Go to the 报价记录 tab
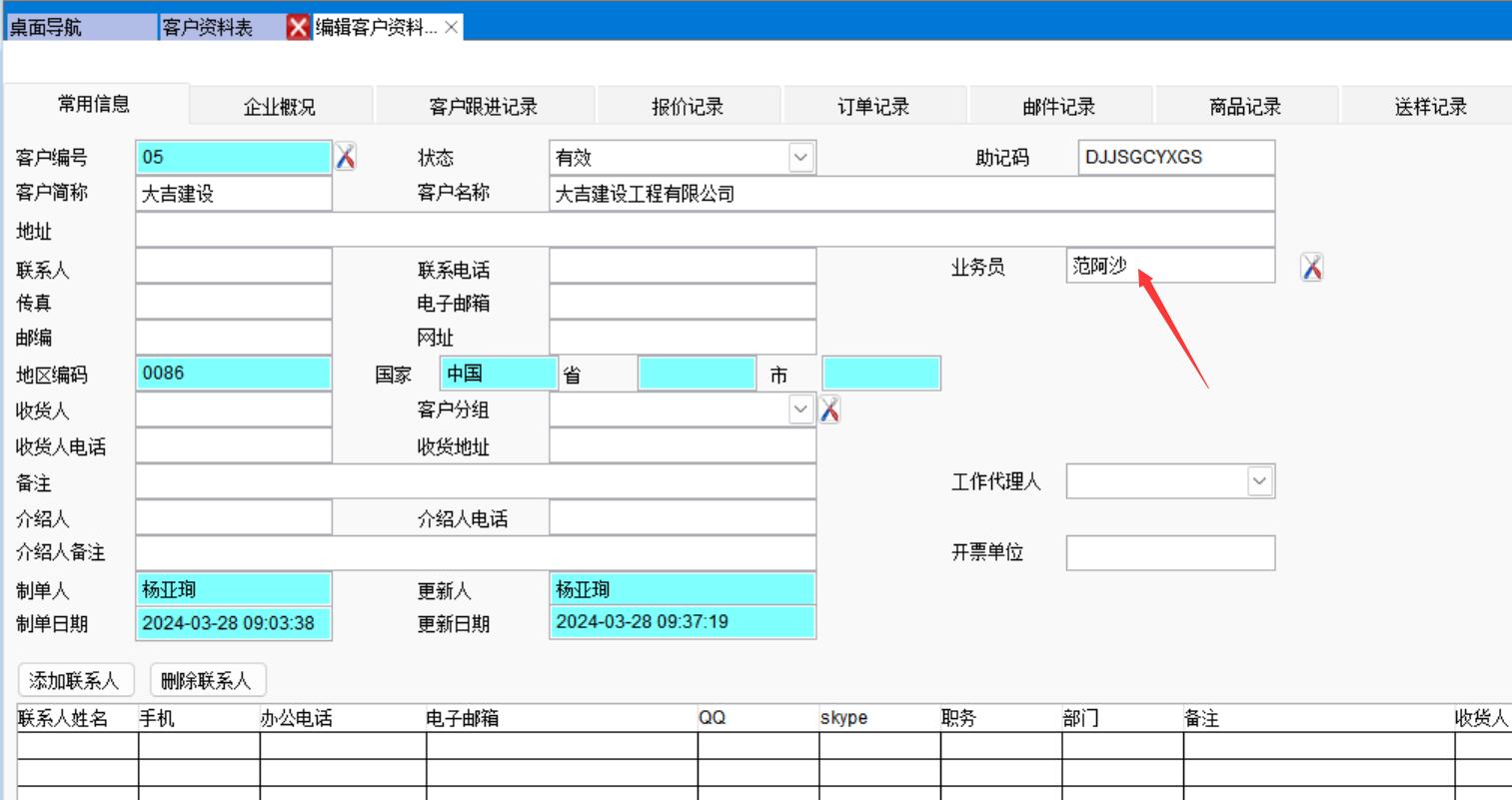 point(688,107)
